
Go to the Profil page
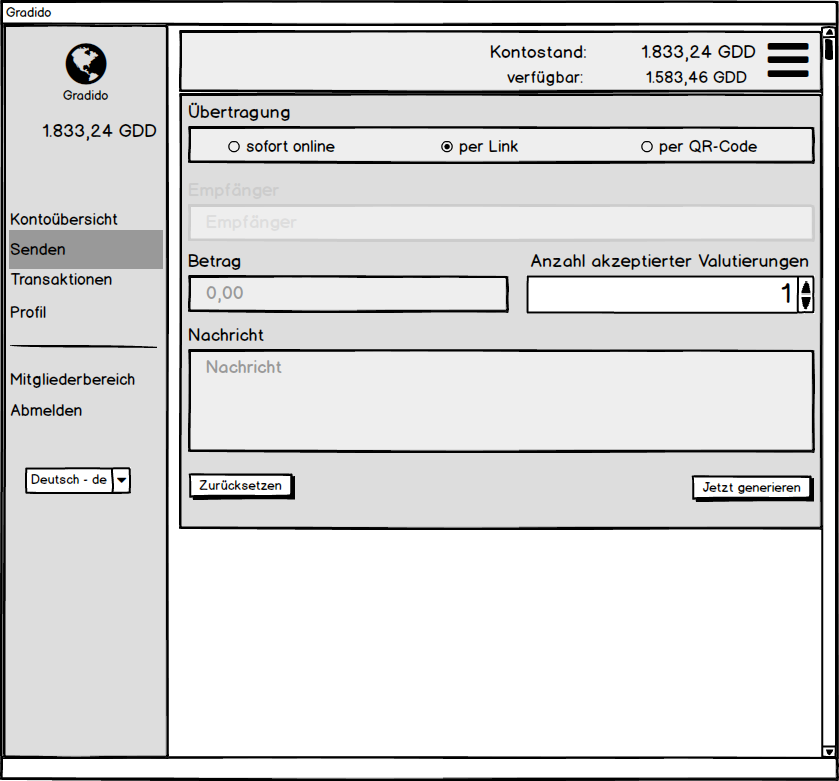point(28,312)
